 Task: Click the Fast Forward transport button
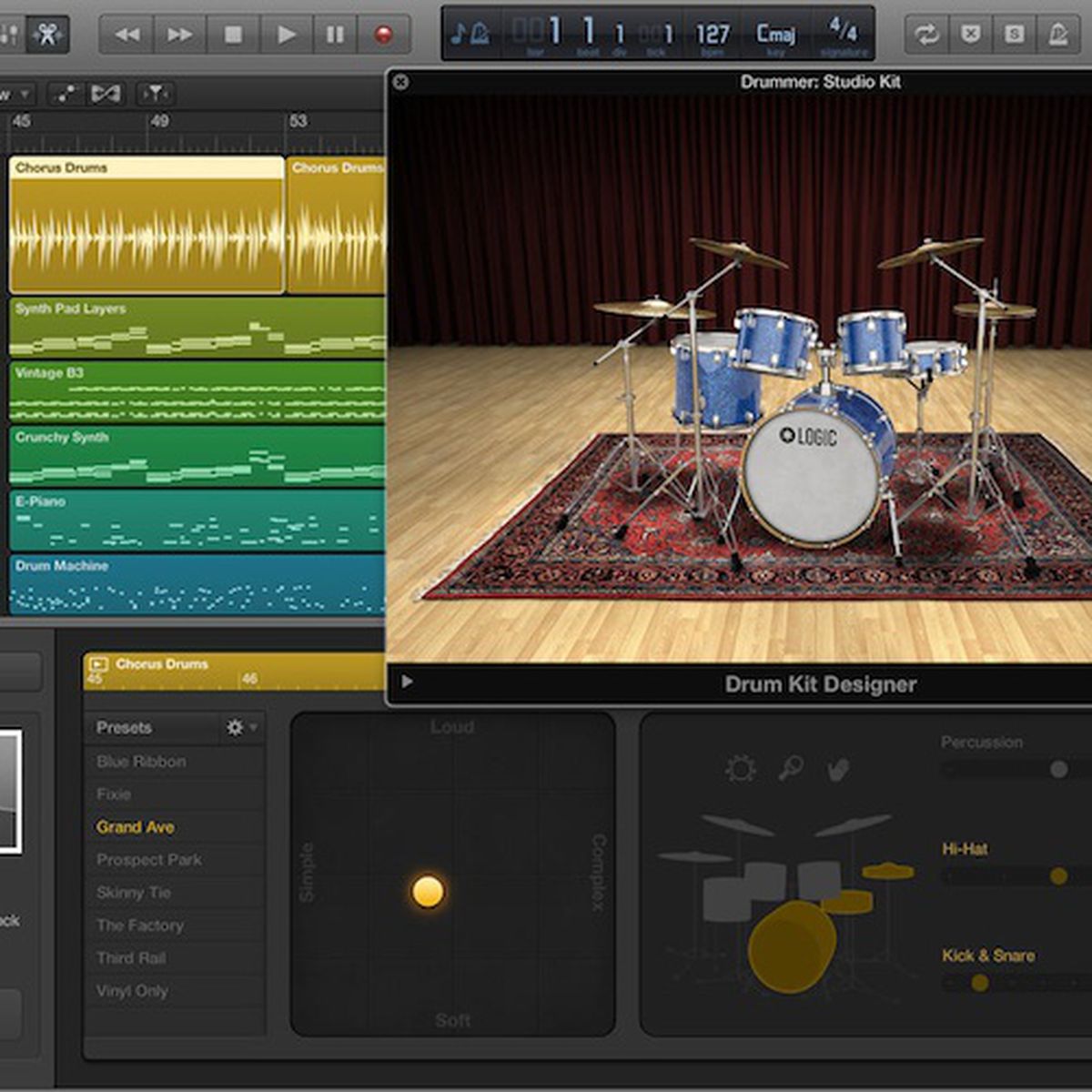click(x=179, y=35)
